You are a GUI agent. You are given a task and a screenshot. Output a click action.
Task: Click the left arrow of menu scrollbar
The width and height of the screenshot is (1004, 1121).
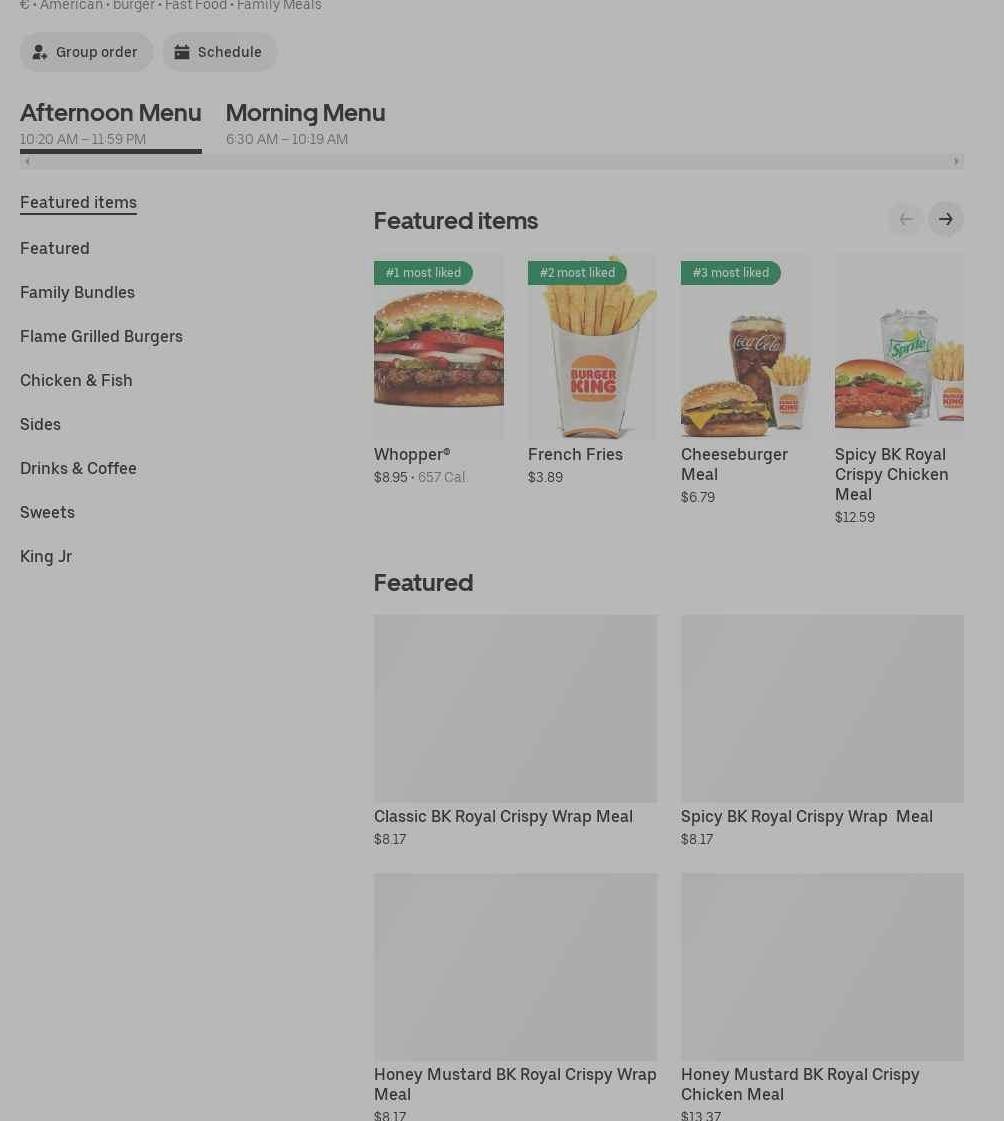tap(27, 162)
